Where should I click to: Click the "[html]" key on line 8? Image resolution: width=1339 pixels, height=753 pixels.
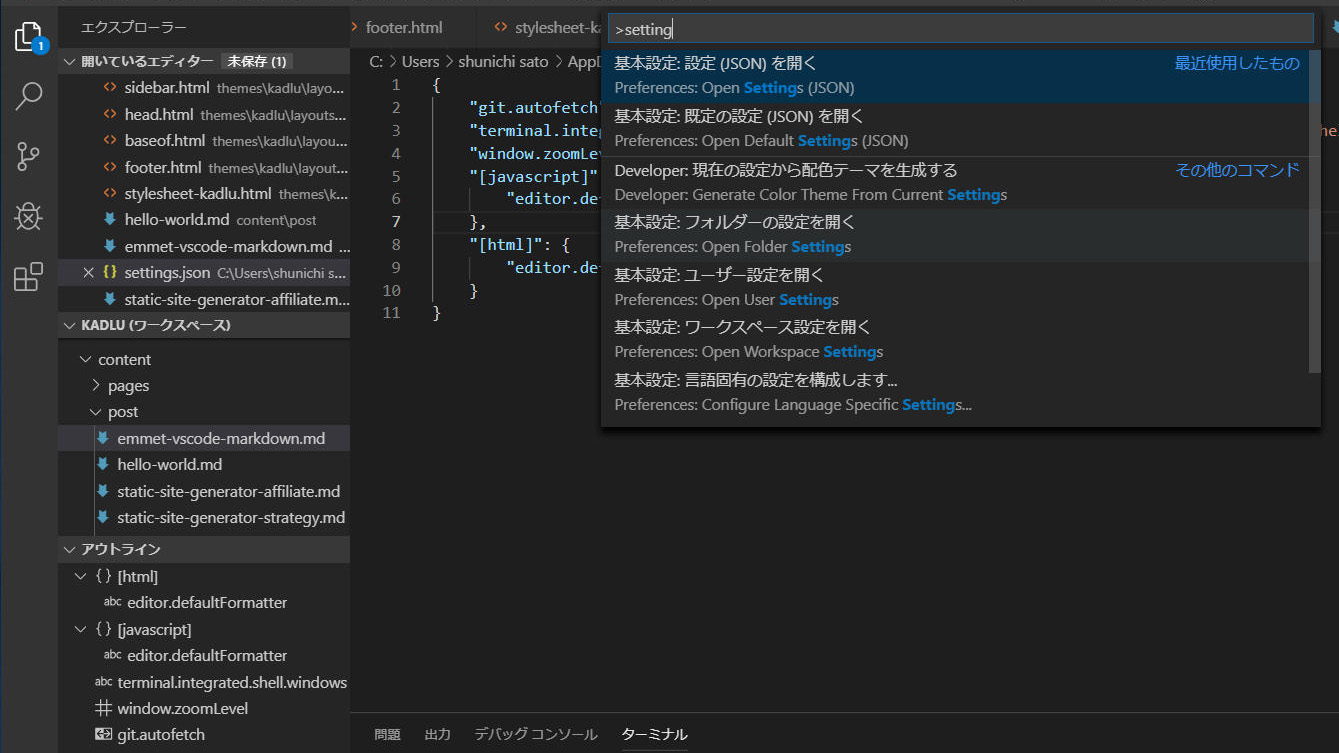503,245
